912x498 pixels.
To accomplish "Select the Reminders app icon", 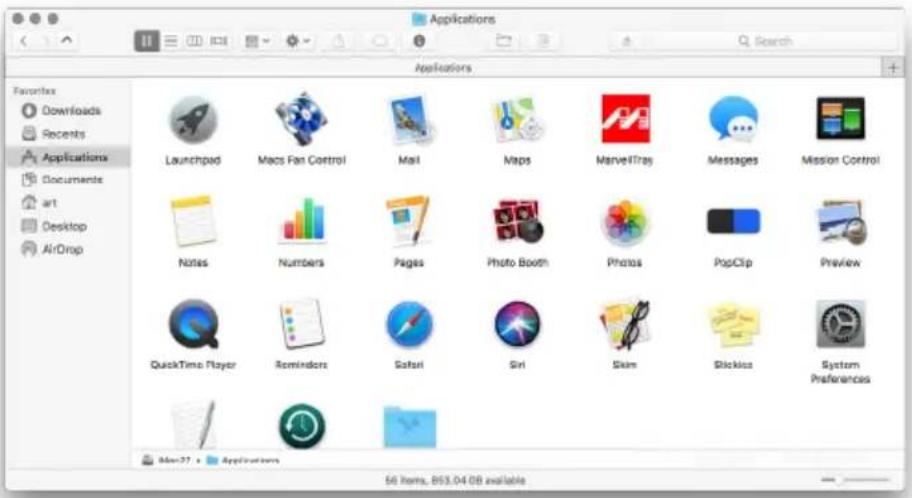I will click(301, 323).
